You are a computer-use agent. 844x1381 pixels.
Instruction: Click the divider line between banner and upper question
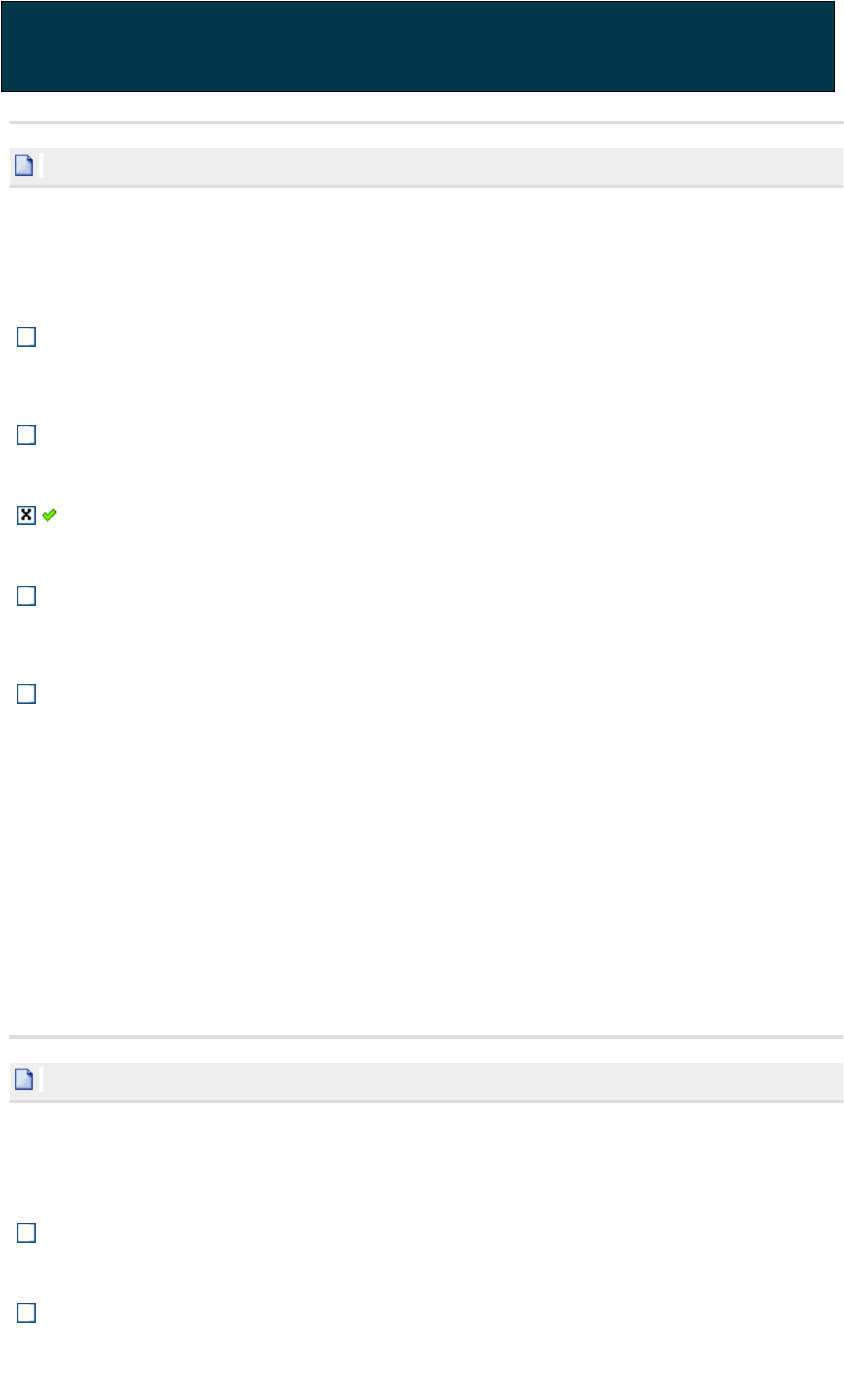426,123
